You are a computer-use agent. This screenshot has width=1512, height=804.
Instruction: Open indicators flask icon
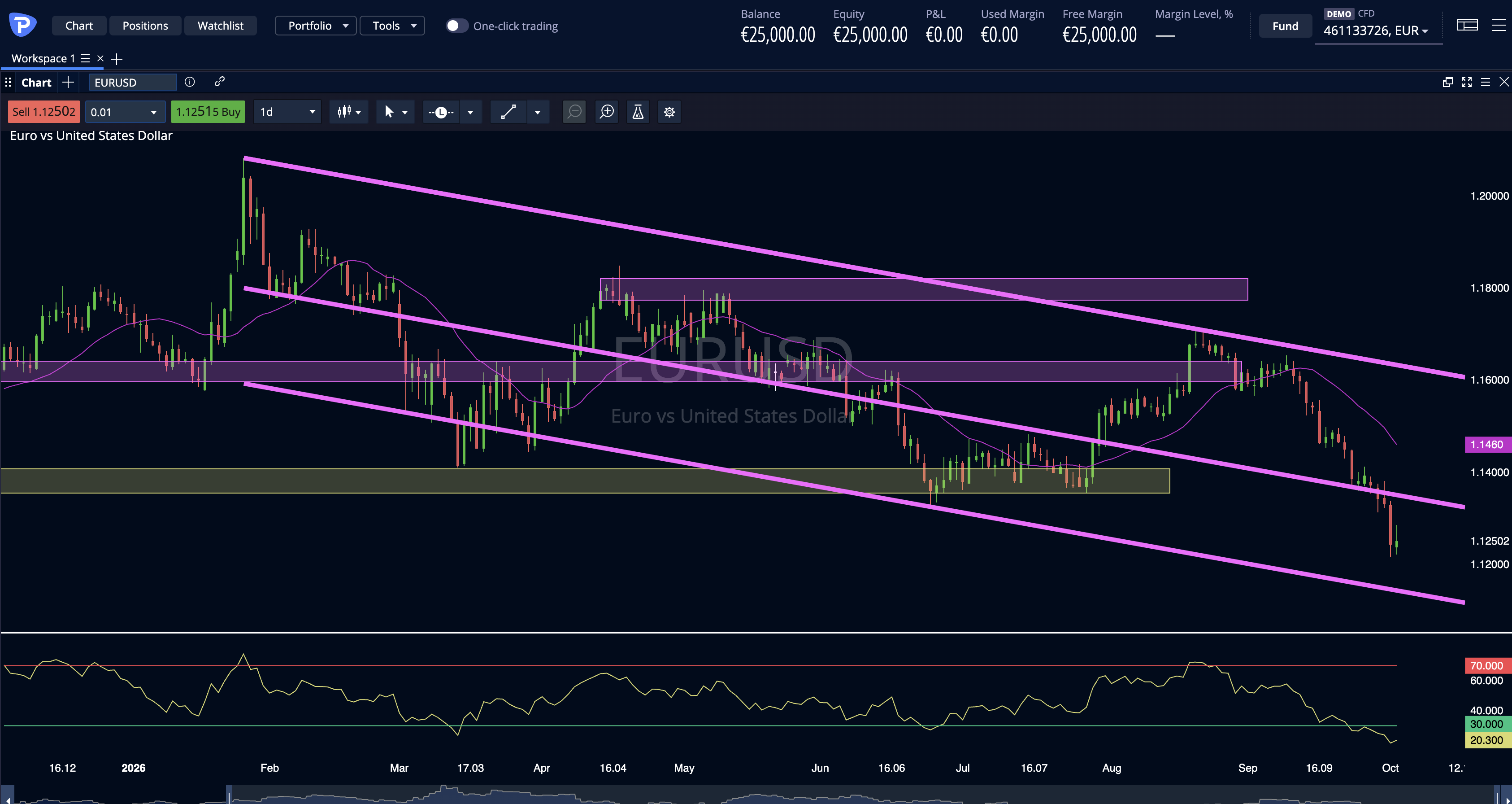click(x=638, y=112)
